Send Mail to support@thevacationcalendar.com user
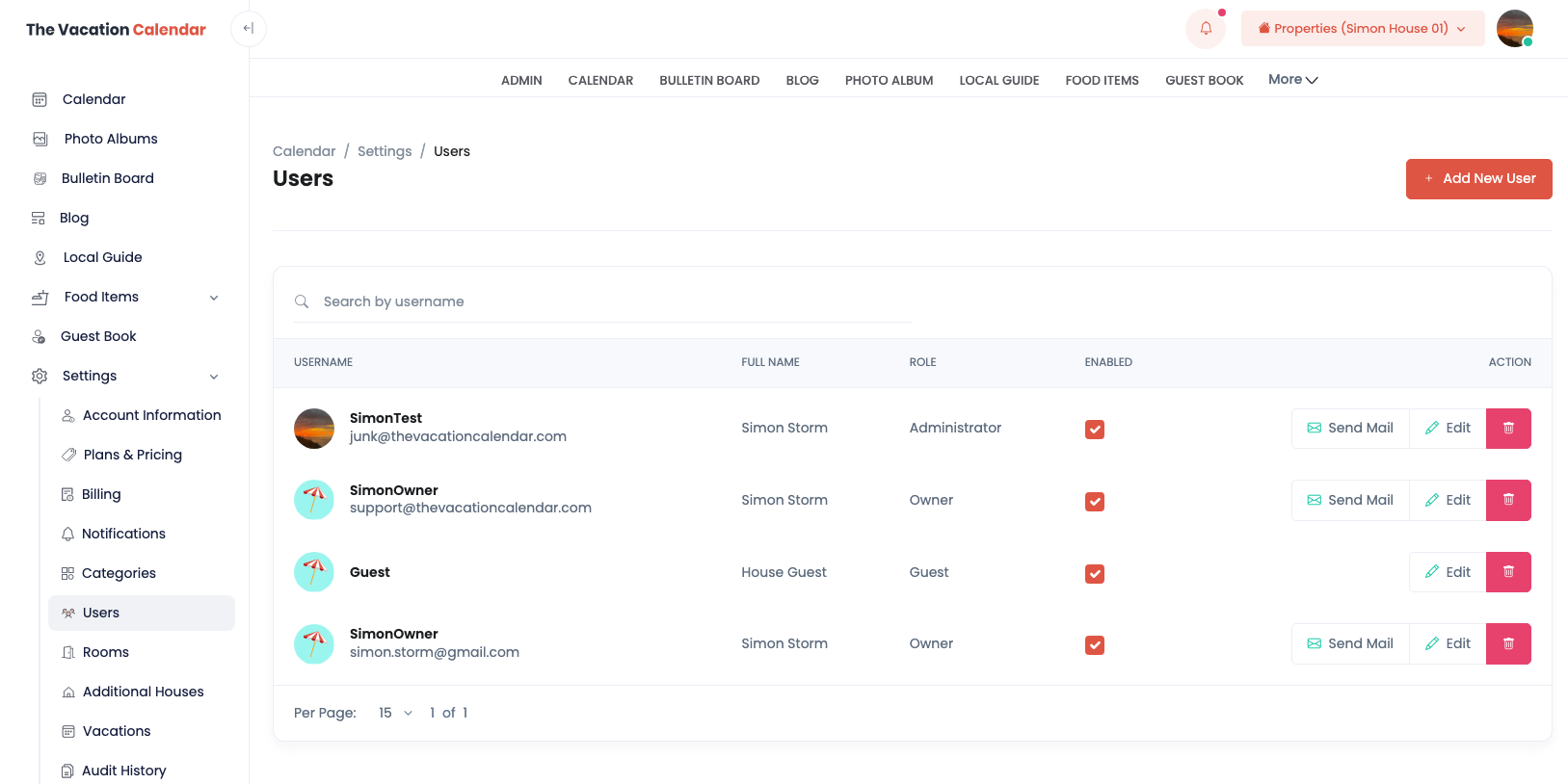Image resolution: width=1568 pixels, height=784 pixels. click(1350, 500)
